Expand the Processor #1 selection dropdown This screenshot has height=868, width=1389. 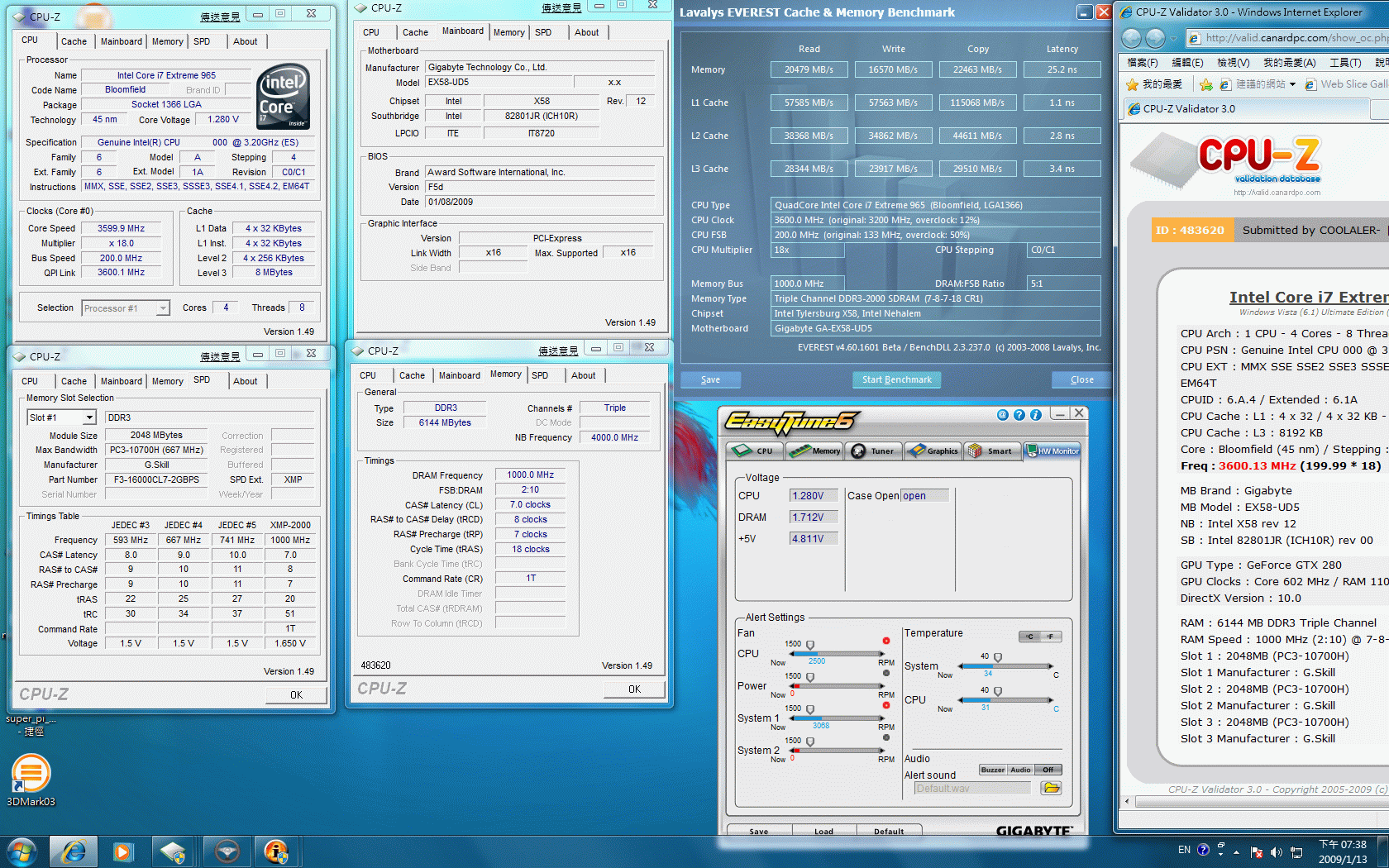tap(163, 308)
